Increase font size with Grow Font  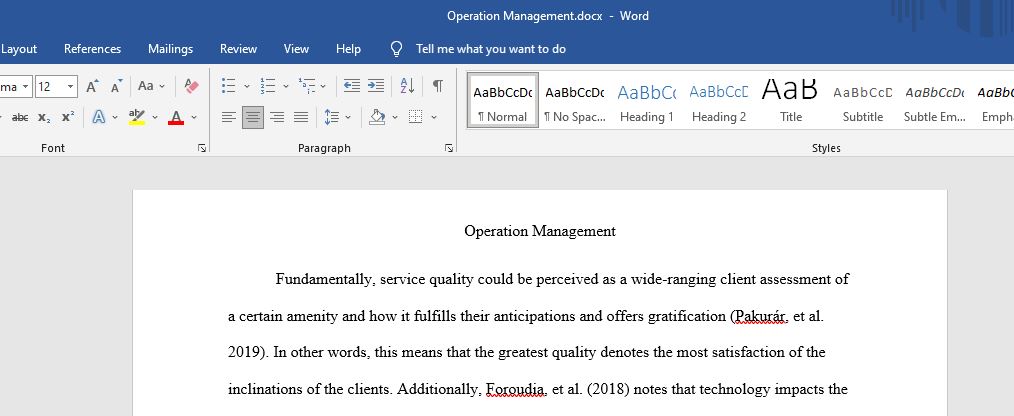point(92,86)
